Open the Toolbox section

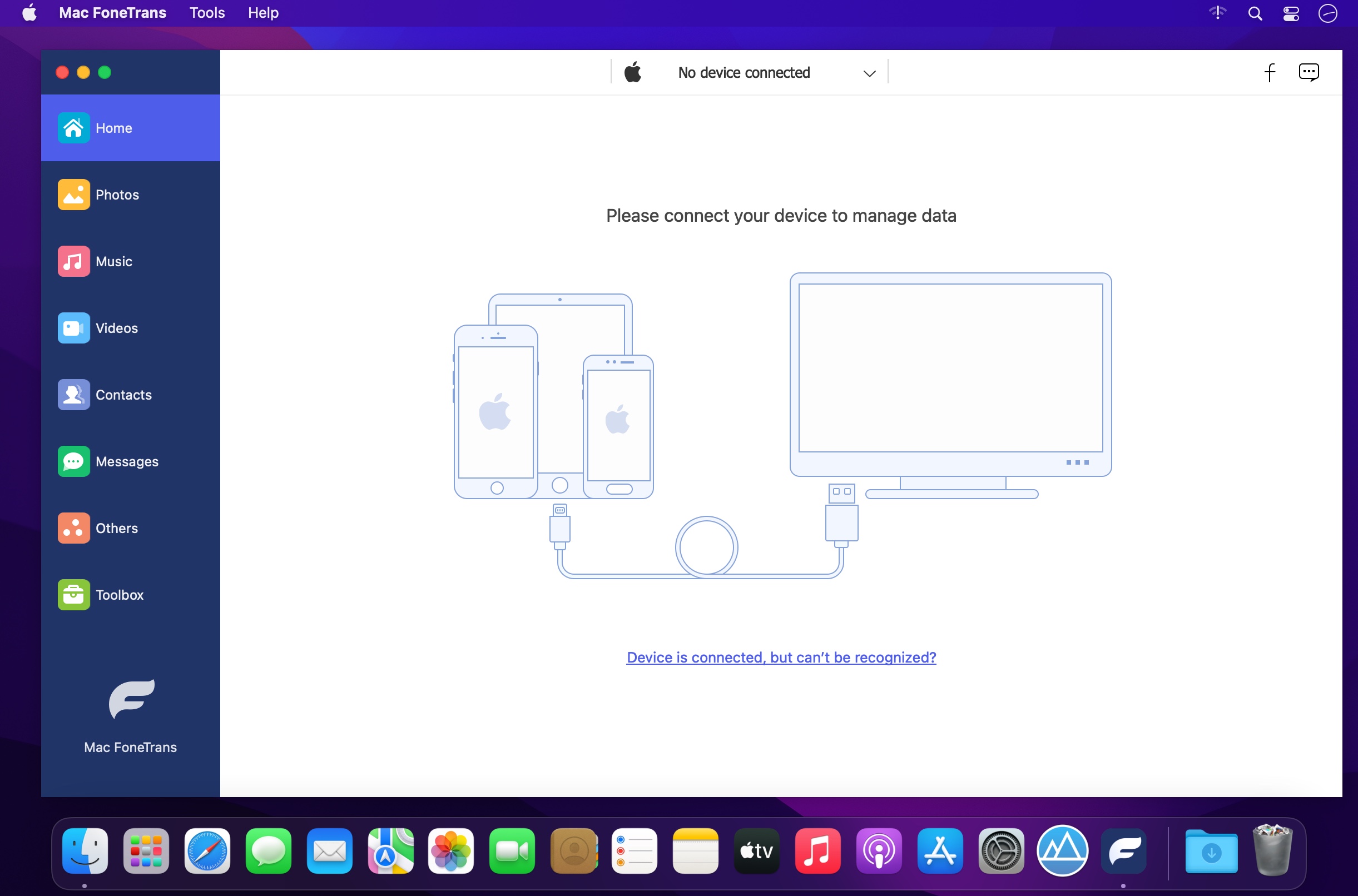pos(130,595)
